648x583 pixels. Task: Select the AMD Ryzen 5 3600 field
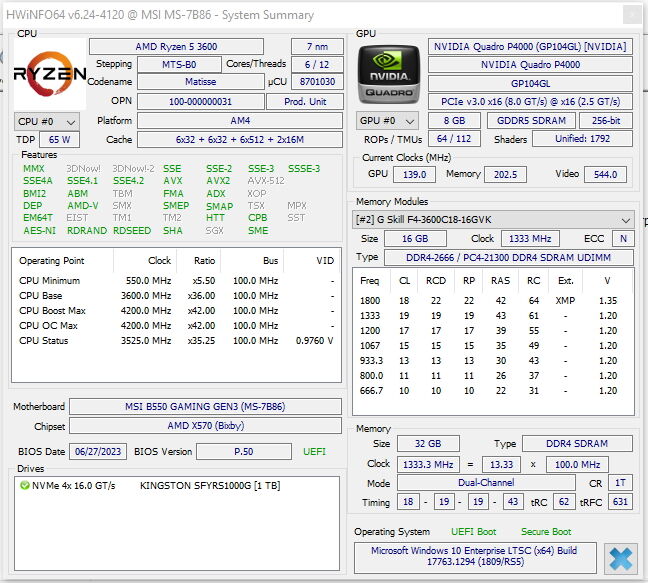pyautogui.click(x=176, y=47)
